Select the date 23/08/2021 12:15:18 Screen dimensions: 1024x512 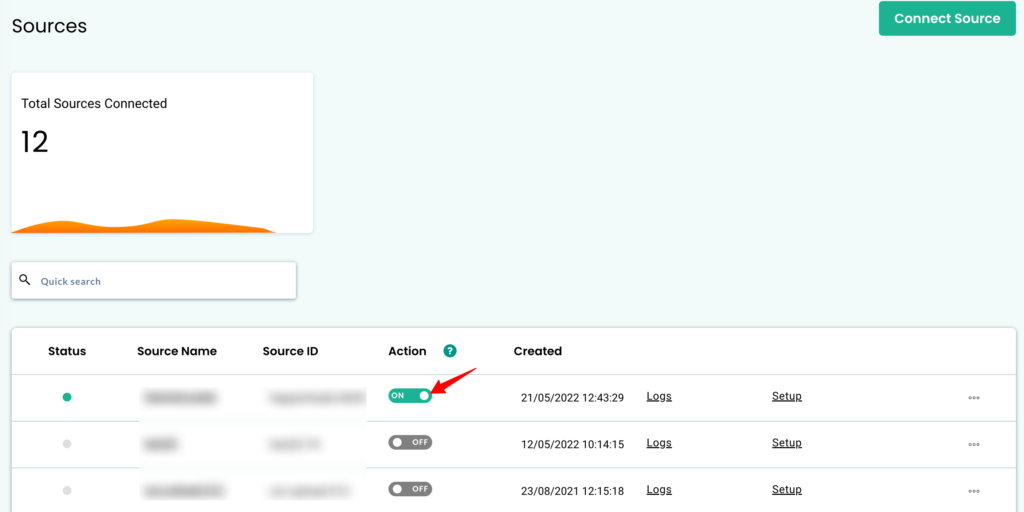pyautogui.click(x=573, y=491)
